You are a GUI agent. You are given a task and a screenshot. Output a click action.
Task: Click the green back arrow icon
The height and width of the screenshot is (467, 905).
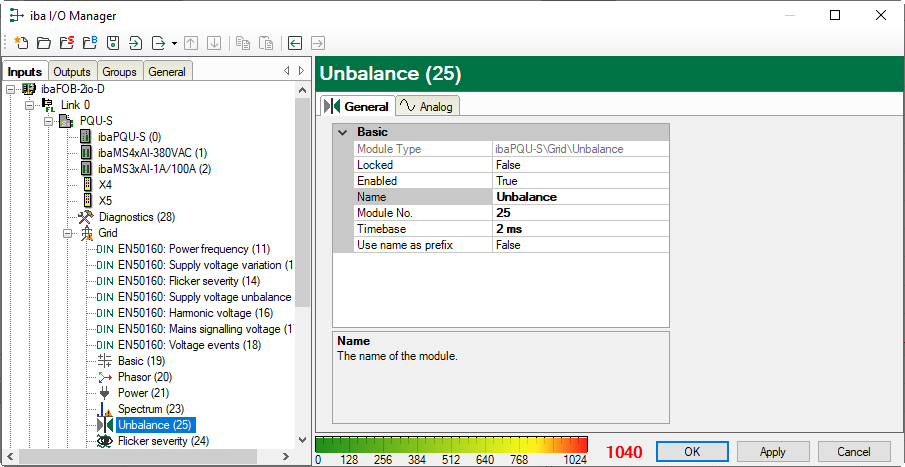(295, 43)
